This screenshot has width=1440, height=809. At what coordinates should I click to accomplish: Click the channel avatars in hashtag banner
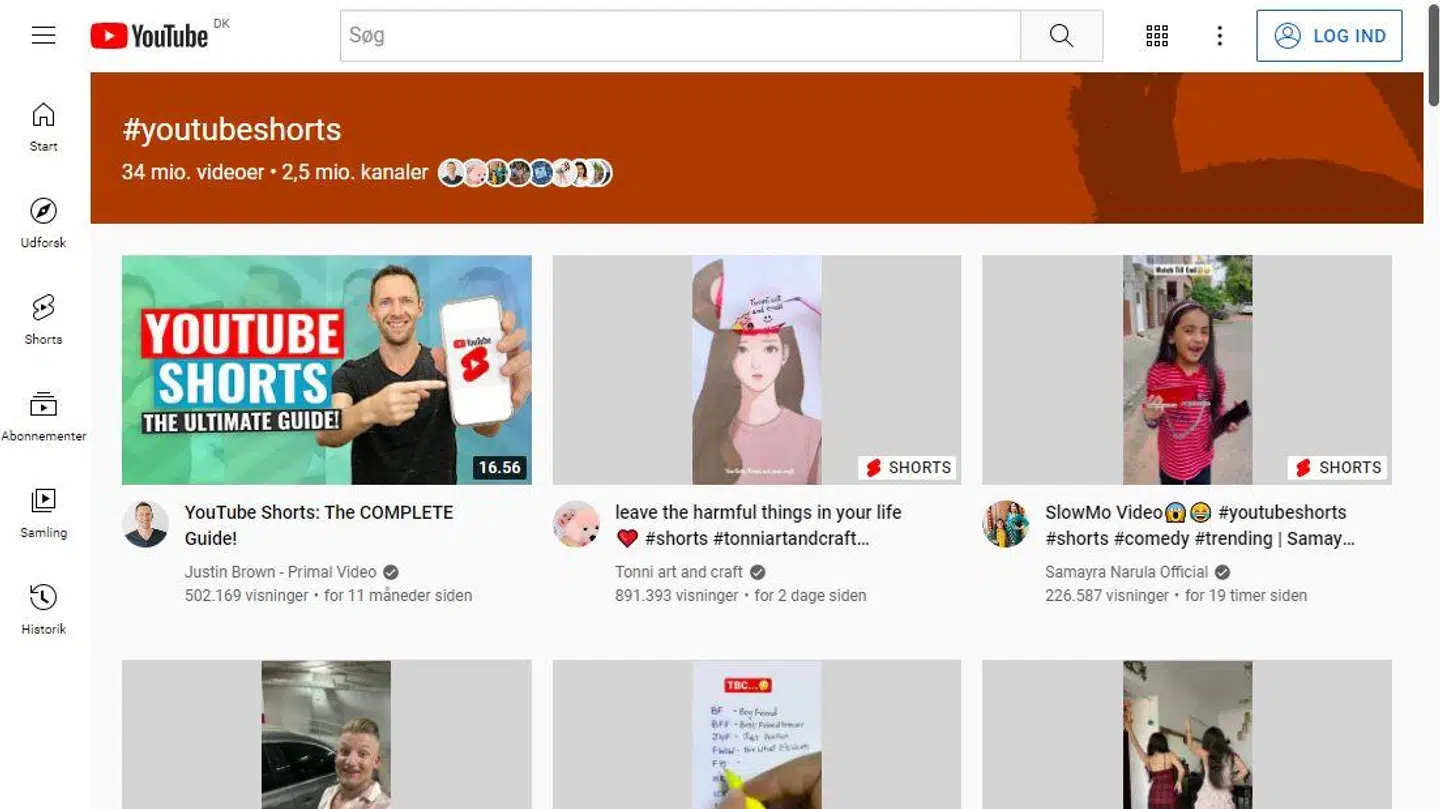(524, 173)
